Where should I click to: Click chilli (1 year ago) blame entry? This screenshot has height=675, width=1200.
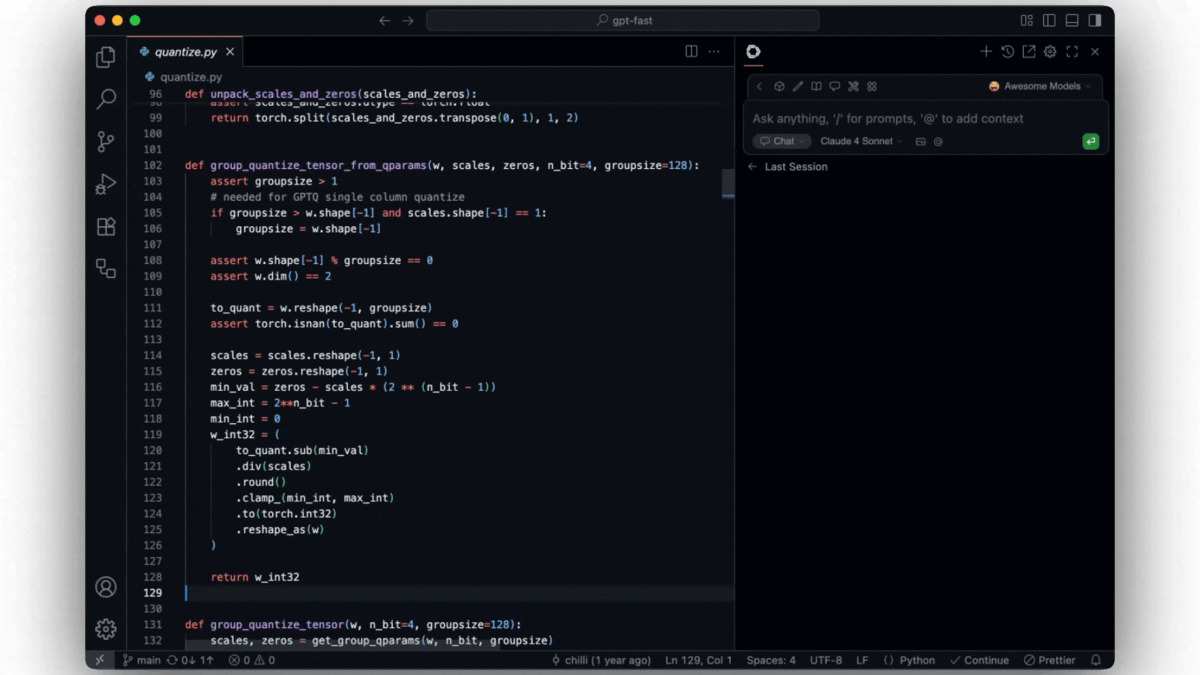[601, 660]
